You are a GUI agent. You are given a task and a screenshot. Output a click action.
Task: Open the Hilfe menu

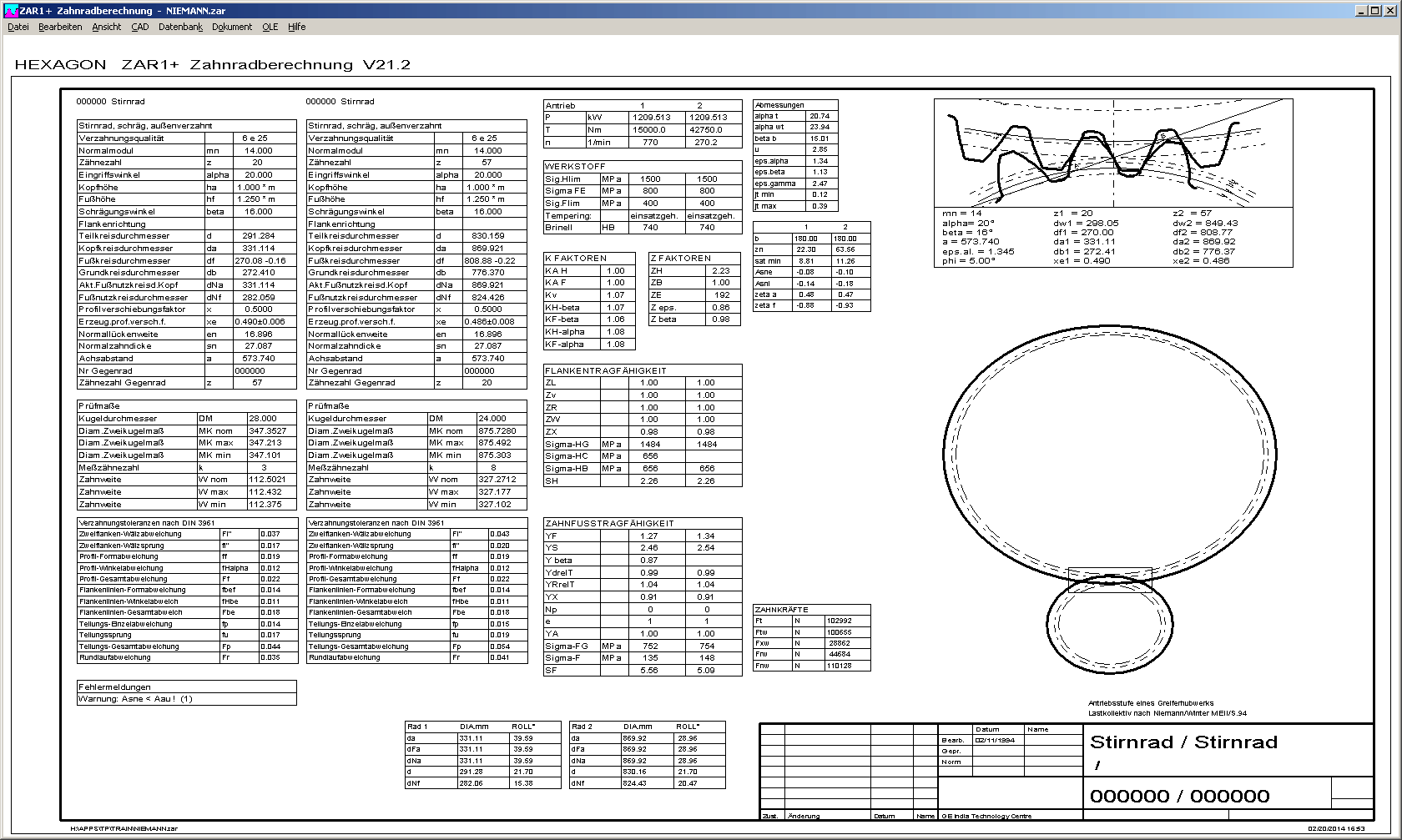(x=296, y=27)
